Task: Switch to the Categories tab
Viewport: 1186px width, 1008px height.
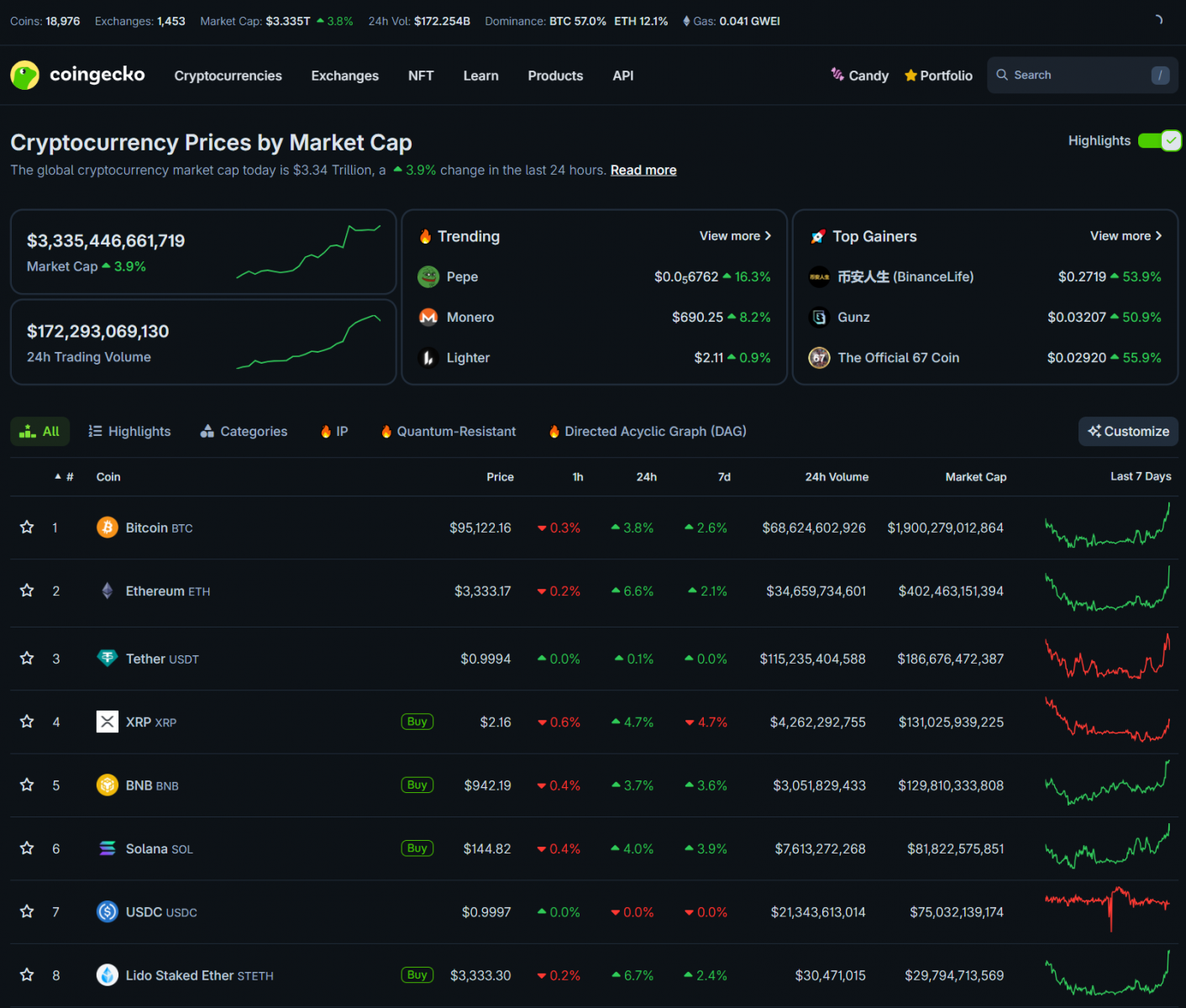Action: click(x=244, y=431)
